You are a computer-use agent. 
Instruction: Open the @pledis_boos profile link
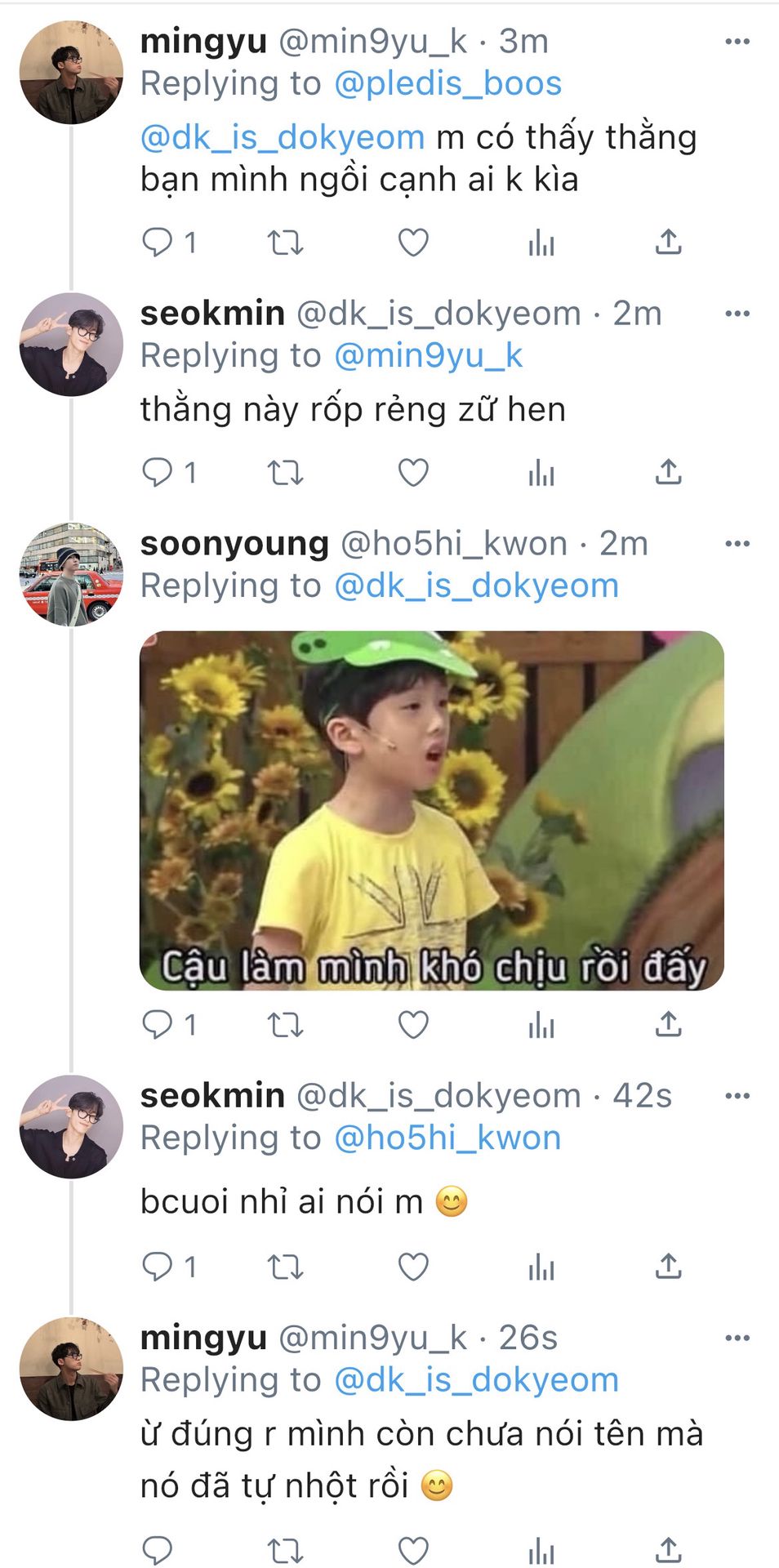(447, 84)
